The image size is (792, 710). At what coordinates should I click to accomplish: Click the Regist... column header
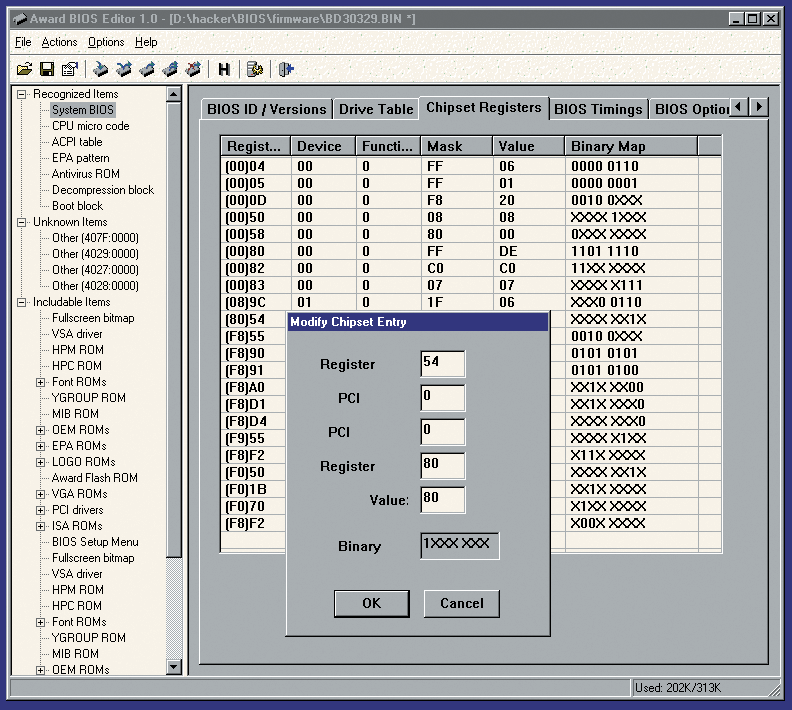point(255,146)
